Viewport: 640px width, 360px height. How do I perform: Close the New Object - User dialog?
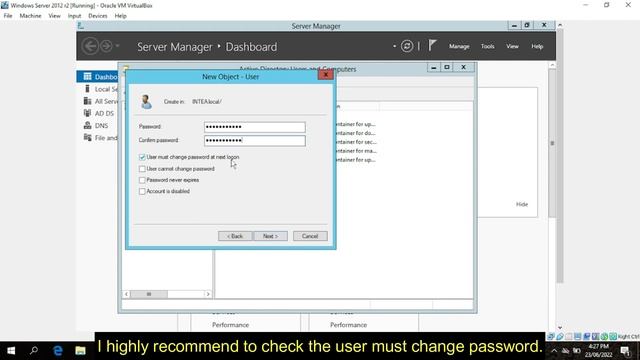point(326,75)
